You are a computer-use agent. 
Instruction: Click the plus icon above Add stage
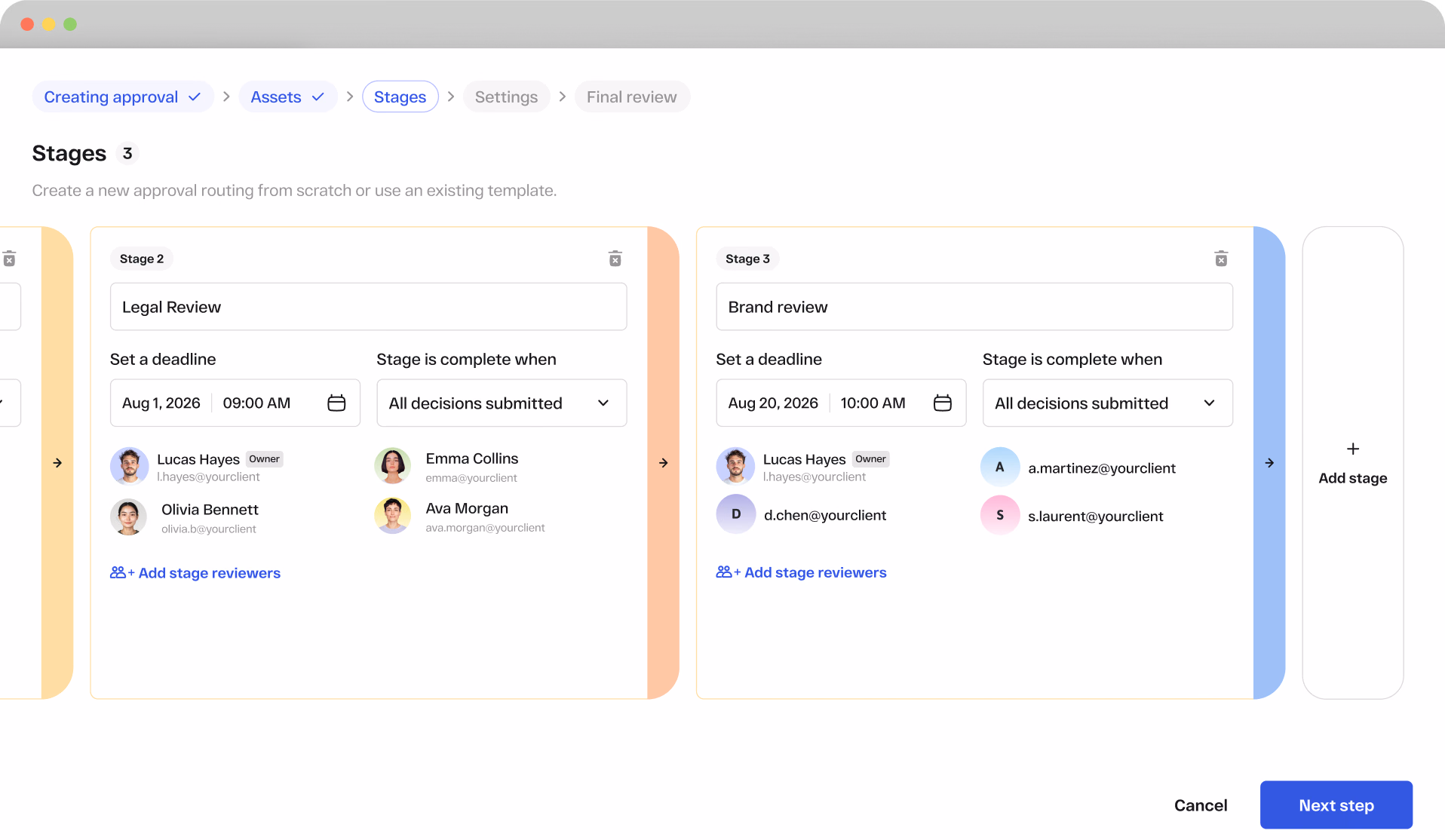[x=1353, y=449]
